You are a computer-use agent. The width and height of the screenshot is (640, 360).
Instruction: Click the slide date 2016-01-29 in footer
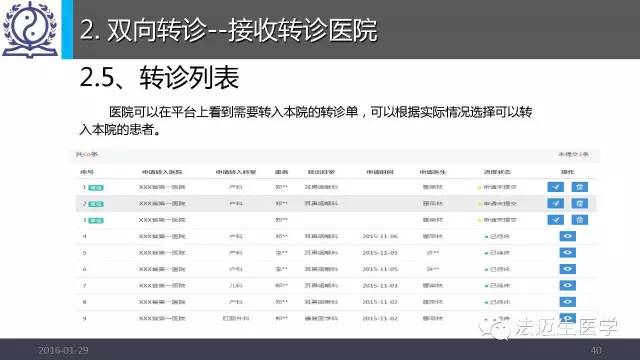click(x=63, y=350)
